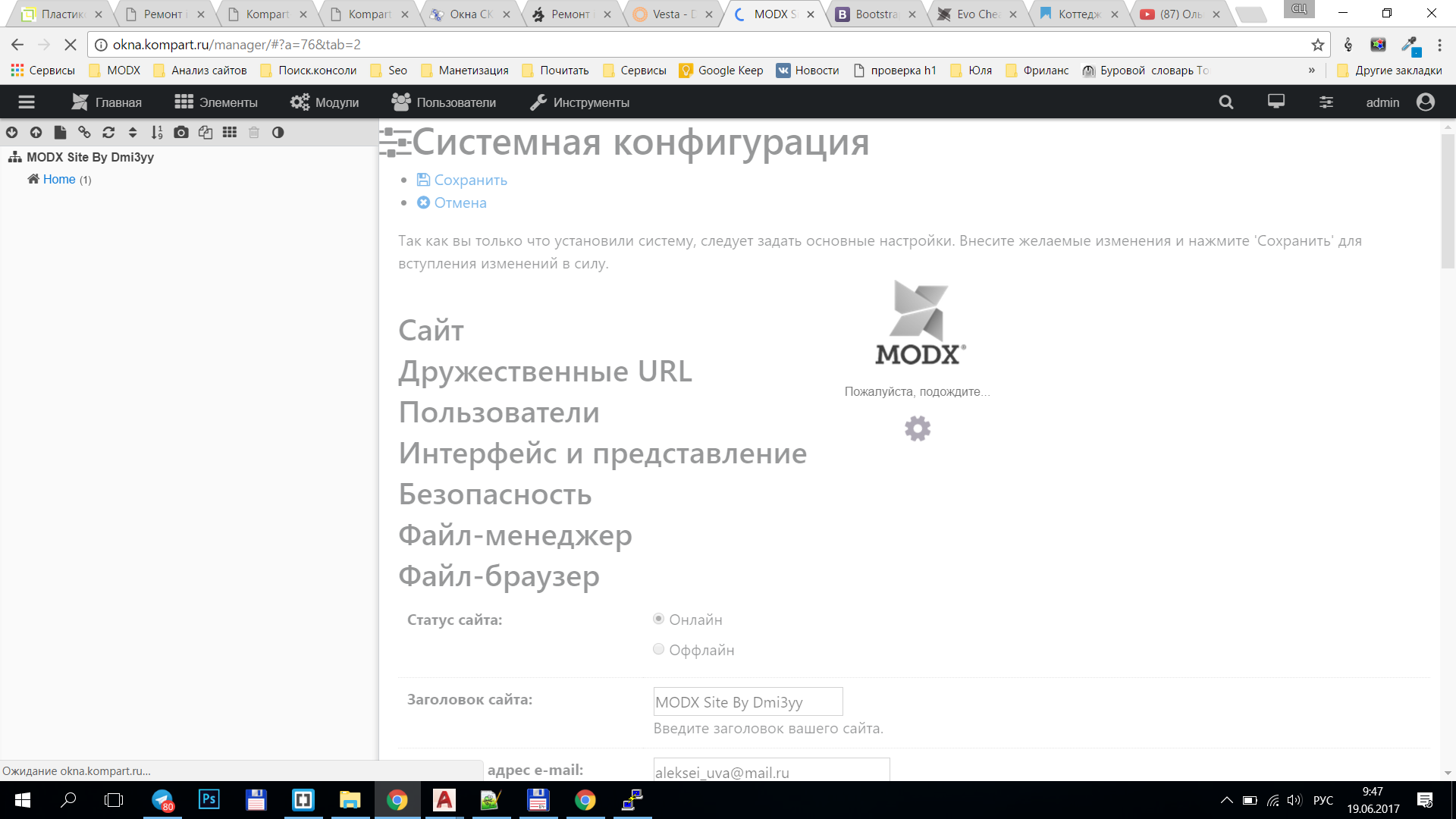Expand the admin user menu

pyautogui.click(x=1399, y=102)
